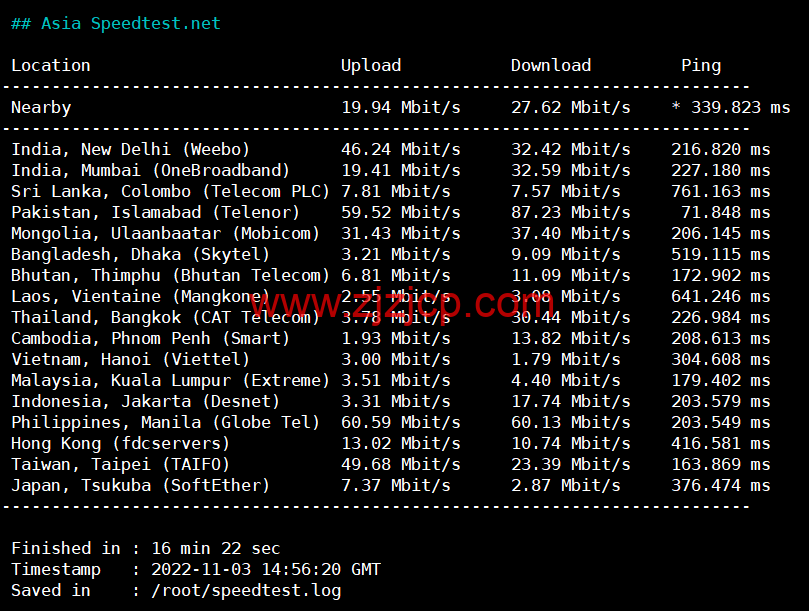Select the Ping column header
809x611 pixels.
(x=700, y=65)
